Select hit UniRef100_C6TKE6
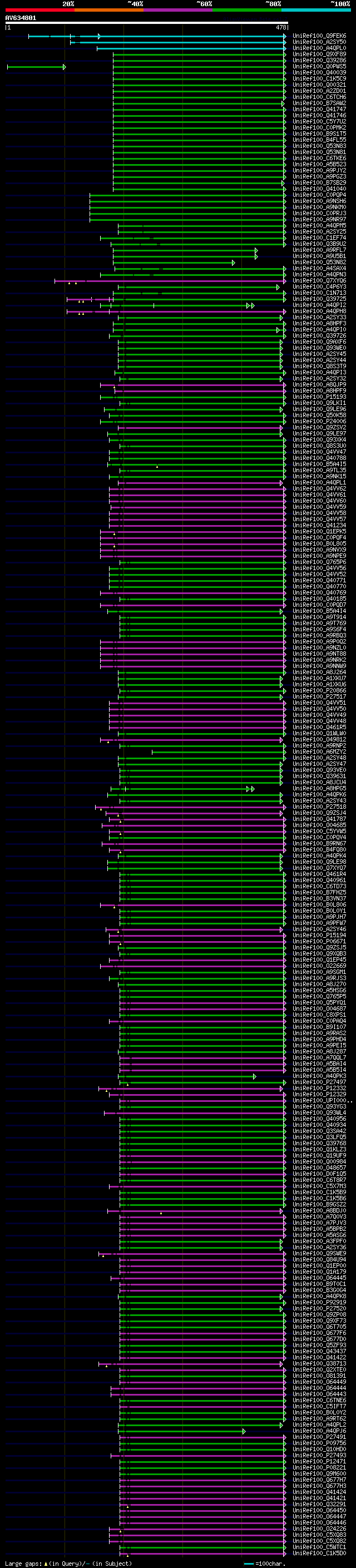This screenshot has width=356, height=1568. pos(319,159)
